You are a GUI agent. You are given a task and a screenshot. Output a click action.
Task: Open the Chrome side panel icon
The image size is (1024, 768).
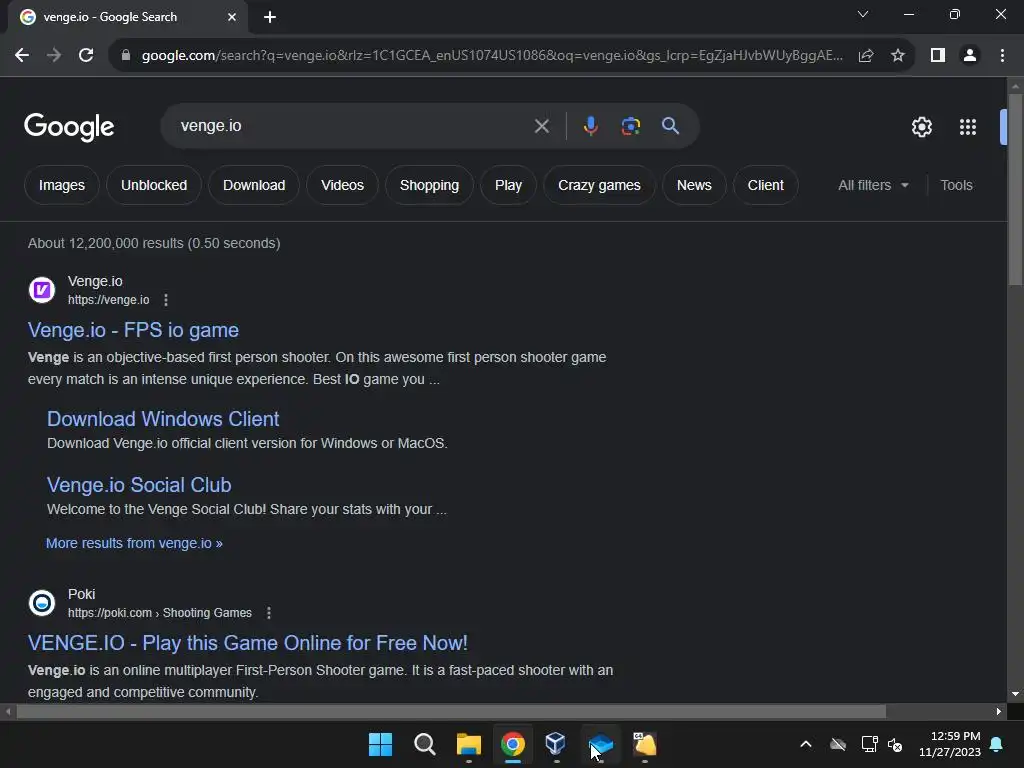938,56
